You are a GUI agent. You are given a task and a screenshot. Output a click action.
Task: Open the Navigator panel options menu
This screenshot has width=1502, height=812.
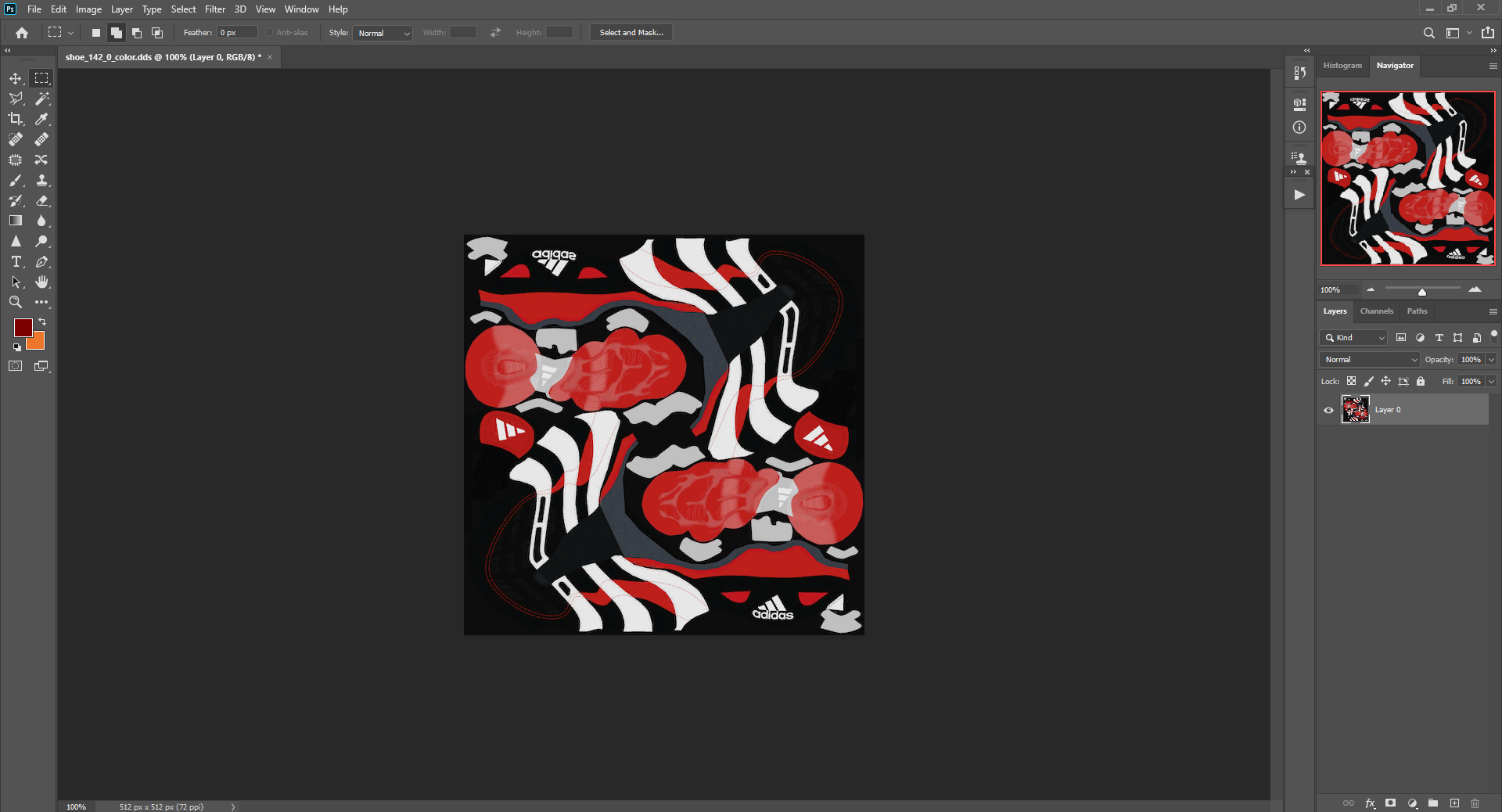click(x=1493, y=66)
